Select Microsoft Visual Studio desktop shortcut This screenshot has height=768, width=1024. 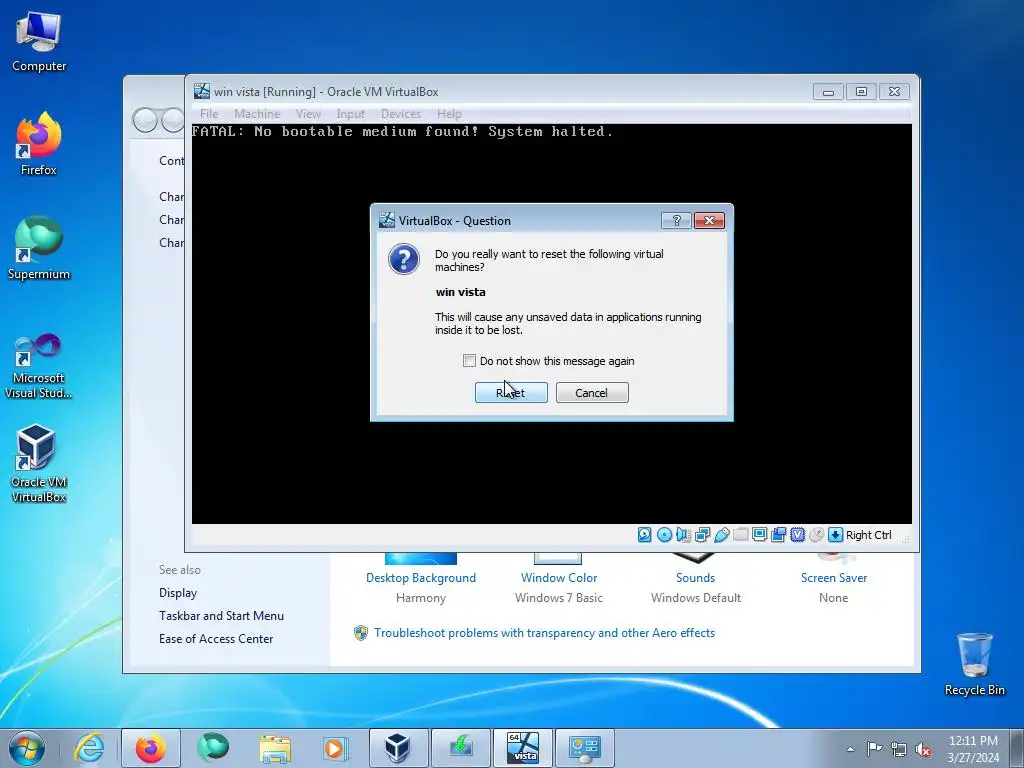(x=39, y=366)
